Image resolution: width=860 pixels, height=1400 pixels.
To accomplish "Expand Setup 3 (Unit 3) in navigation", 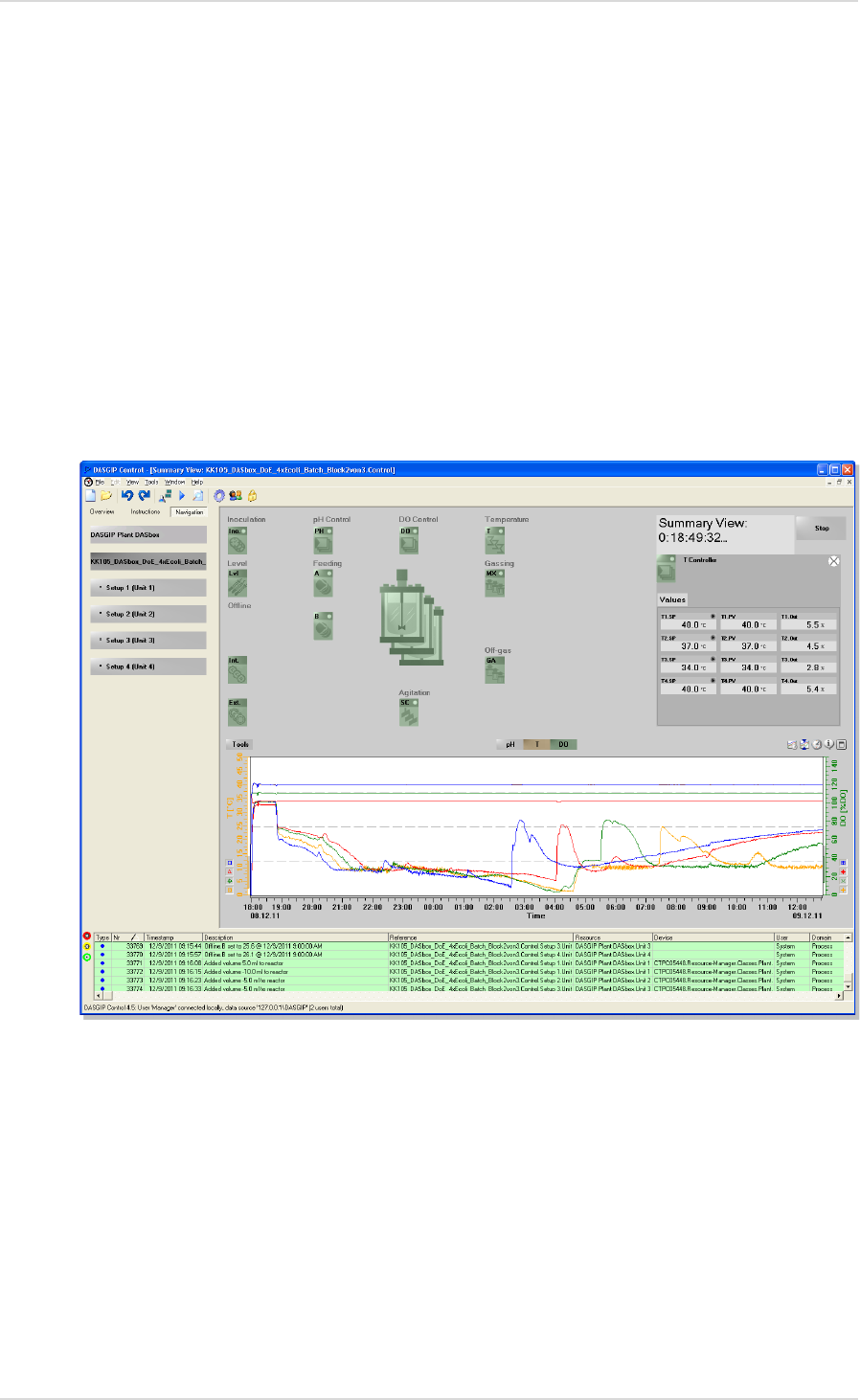I will [x=148, y=641].
